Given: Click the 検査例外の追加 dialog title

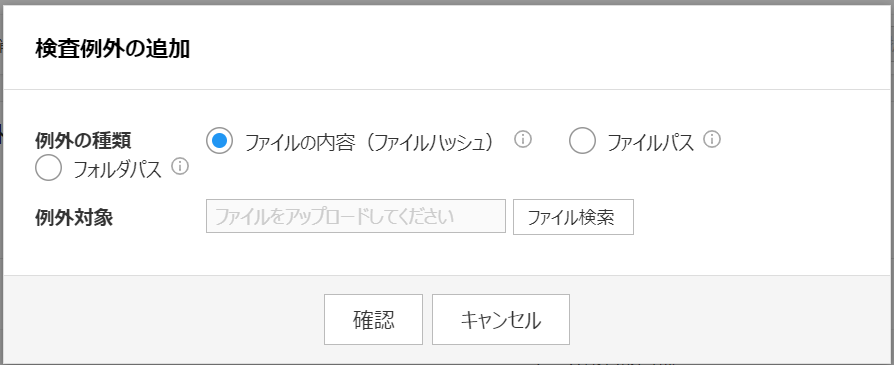Looking at the screenshot, I should click(x=112, y=49).
